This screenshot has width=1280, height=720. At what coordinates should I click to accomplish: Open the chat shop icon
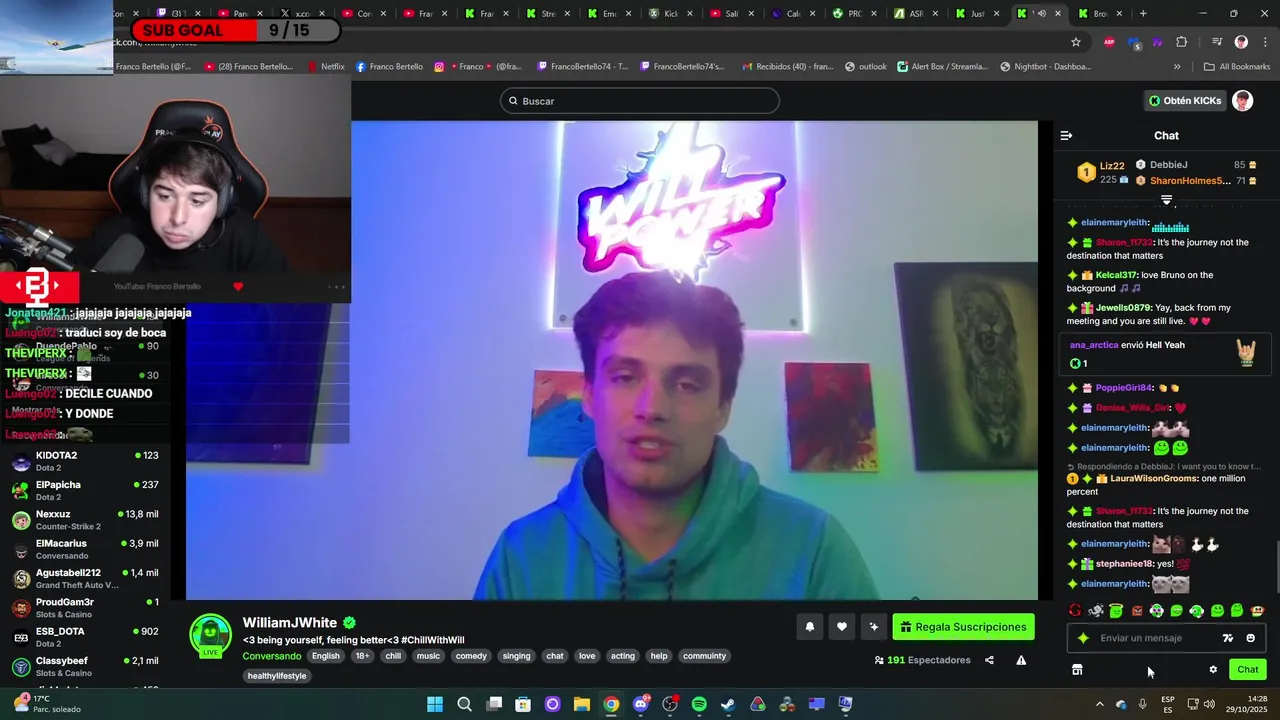[x=1077, y=670]
